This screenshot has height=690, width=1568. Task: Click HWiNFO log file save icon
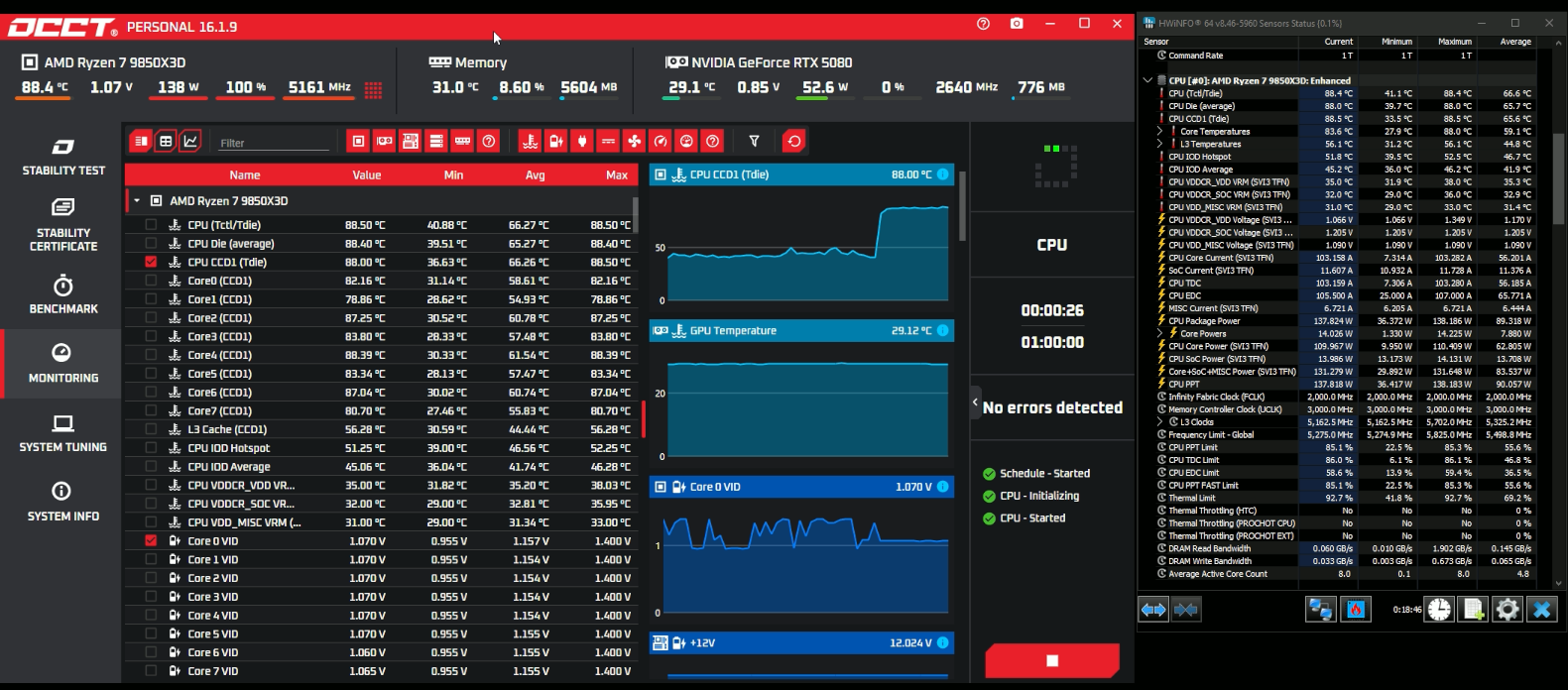click(x=1474, y=610)
